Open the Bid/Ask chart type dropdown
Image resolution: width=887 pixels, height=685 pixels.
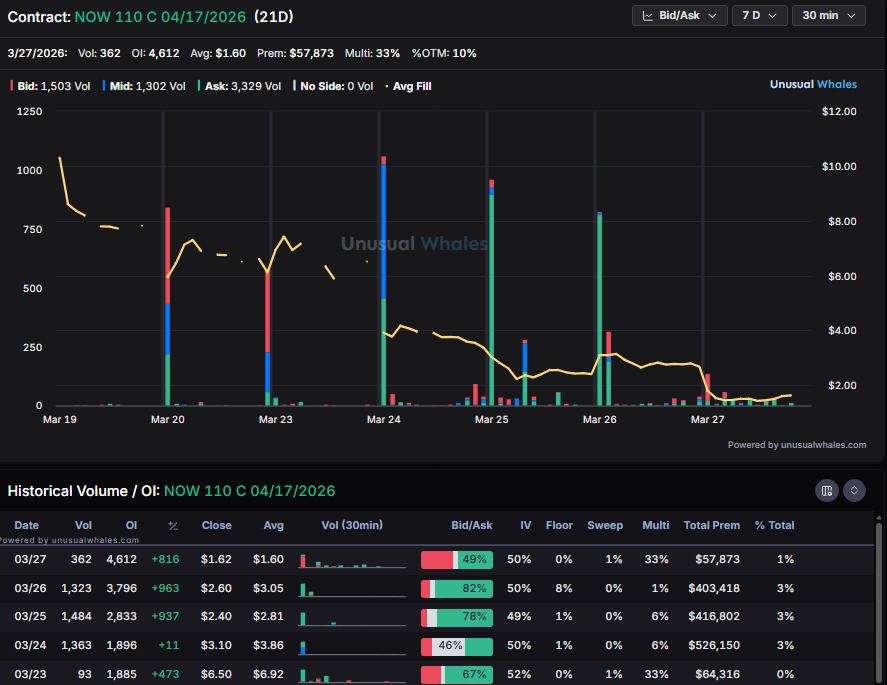click(679, 16)
